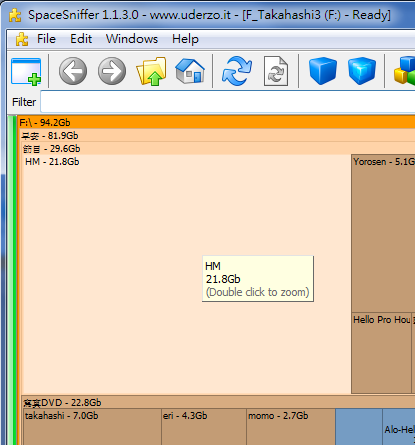
Task: Click the colored cubes icon at toolbar edge
Action: tap(405, 71)
